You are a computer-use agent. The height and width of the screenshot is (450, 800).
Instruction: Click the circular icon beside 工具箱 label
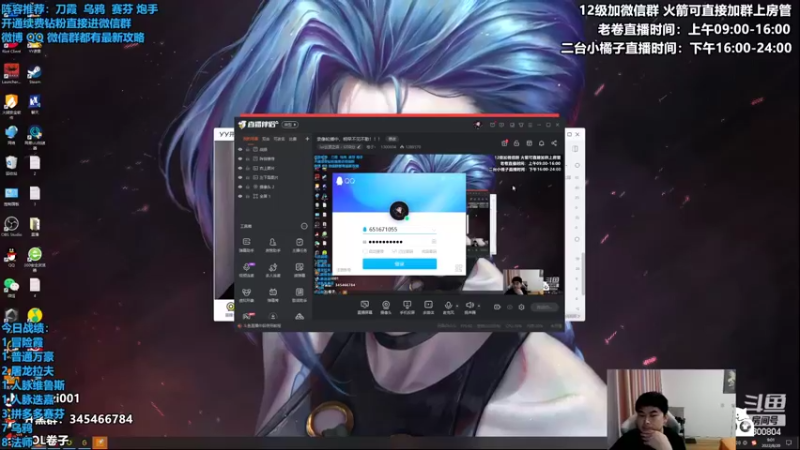coord(304,226)
